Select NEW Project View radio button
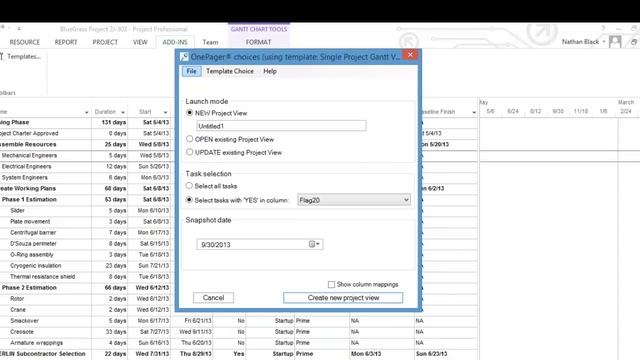Viewport: 640px width, 360px height. [x=189, y=113]
